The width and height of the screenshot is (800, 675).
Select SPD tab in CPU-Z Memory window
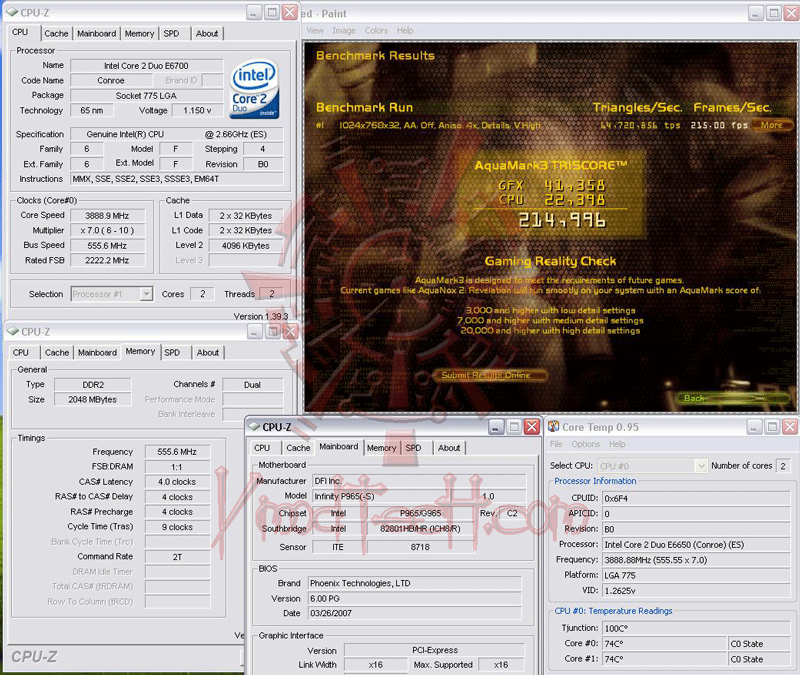172,353
